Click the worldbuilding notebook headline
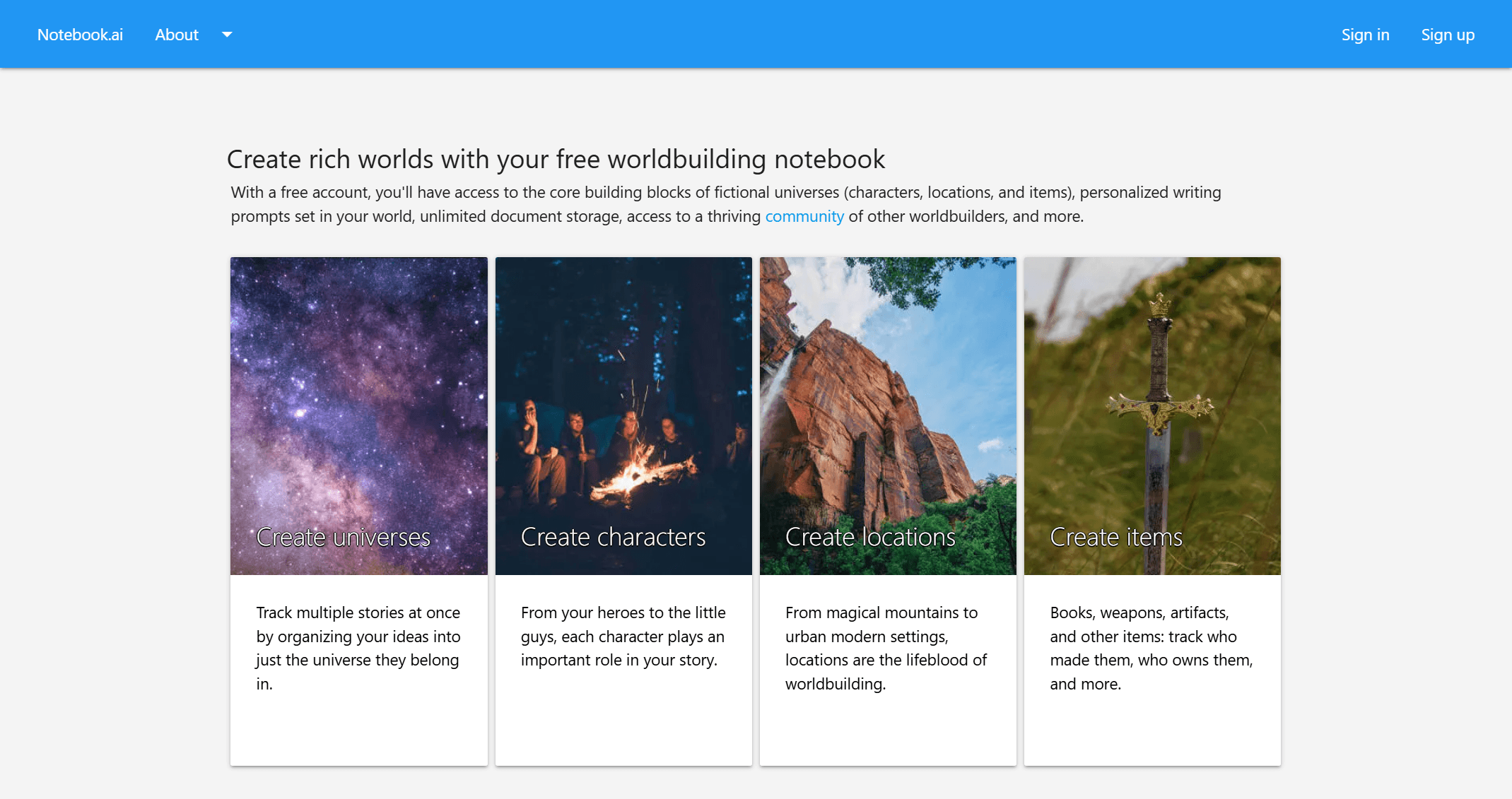1512x799 pixels. (x=556, y=159)
